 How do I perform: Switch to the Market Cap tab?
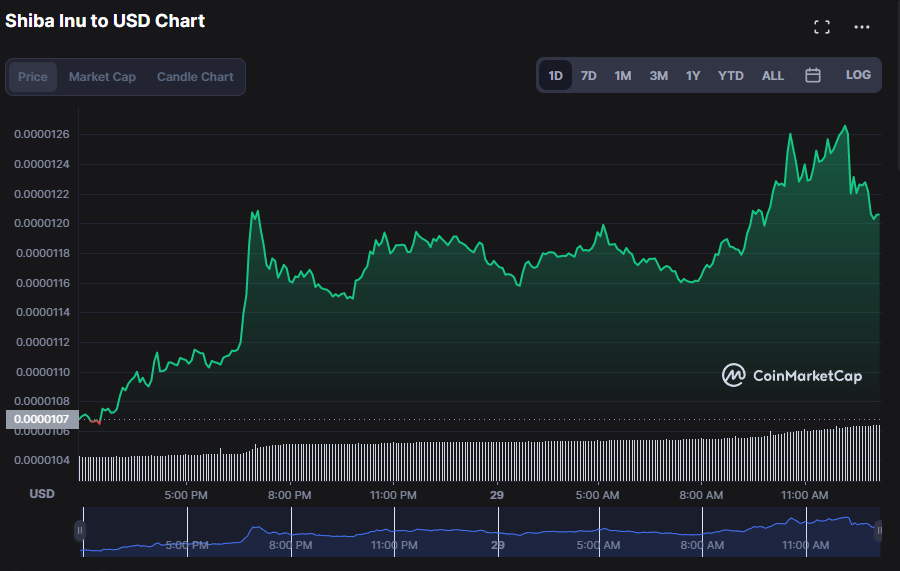(102, 77)
